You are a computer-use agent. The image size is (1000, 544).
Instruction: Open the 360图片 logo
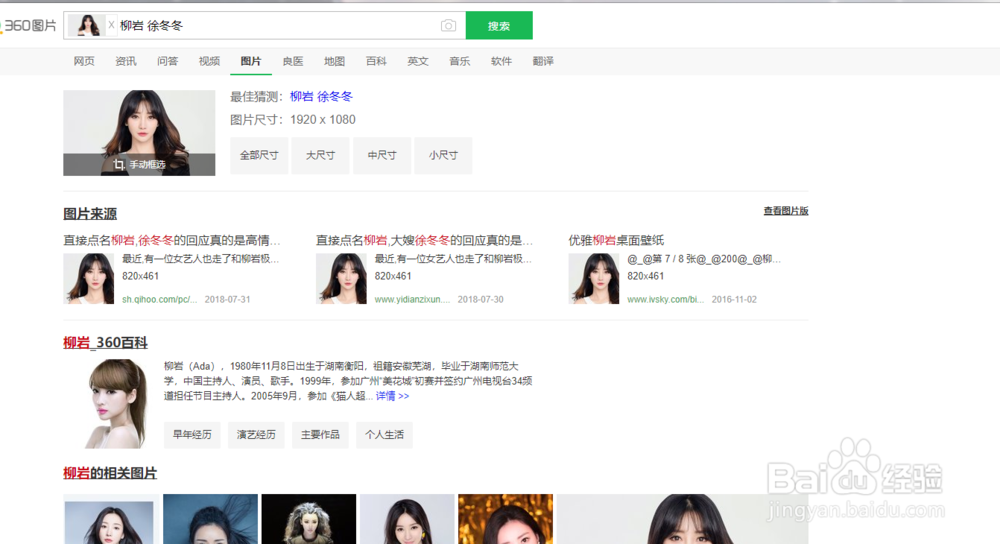29,26
